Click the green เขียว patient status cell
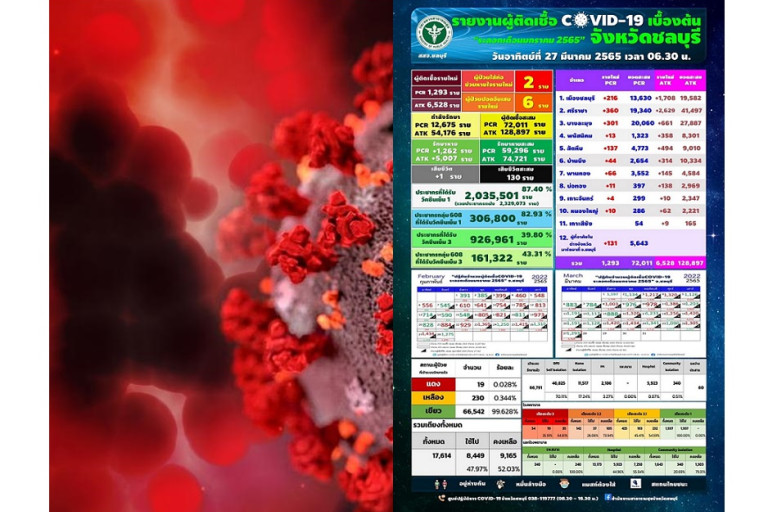 click(x=431, y=411)
